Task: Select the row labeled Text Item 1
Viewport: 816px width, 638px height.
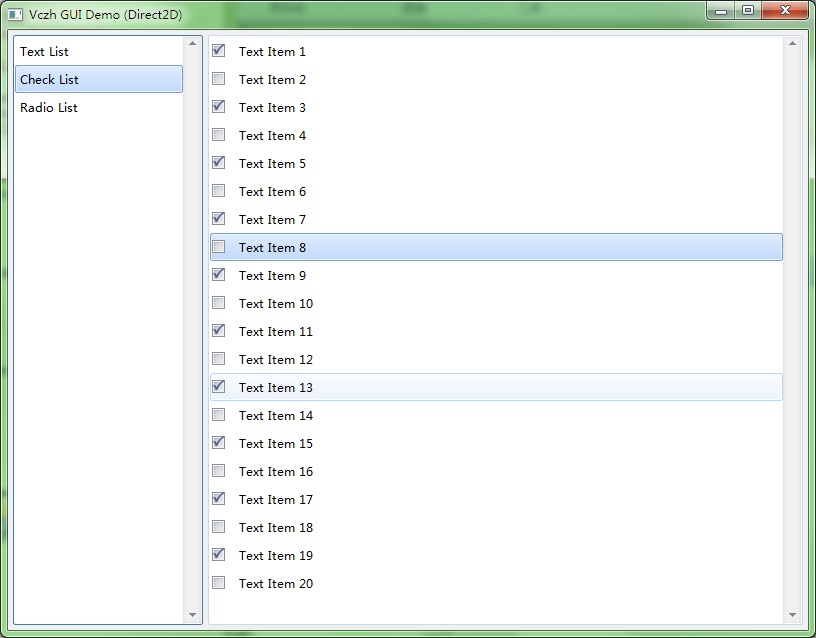Action: click(x=496, y=52)
